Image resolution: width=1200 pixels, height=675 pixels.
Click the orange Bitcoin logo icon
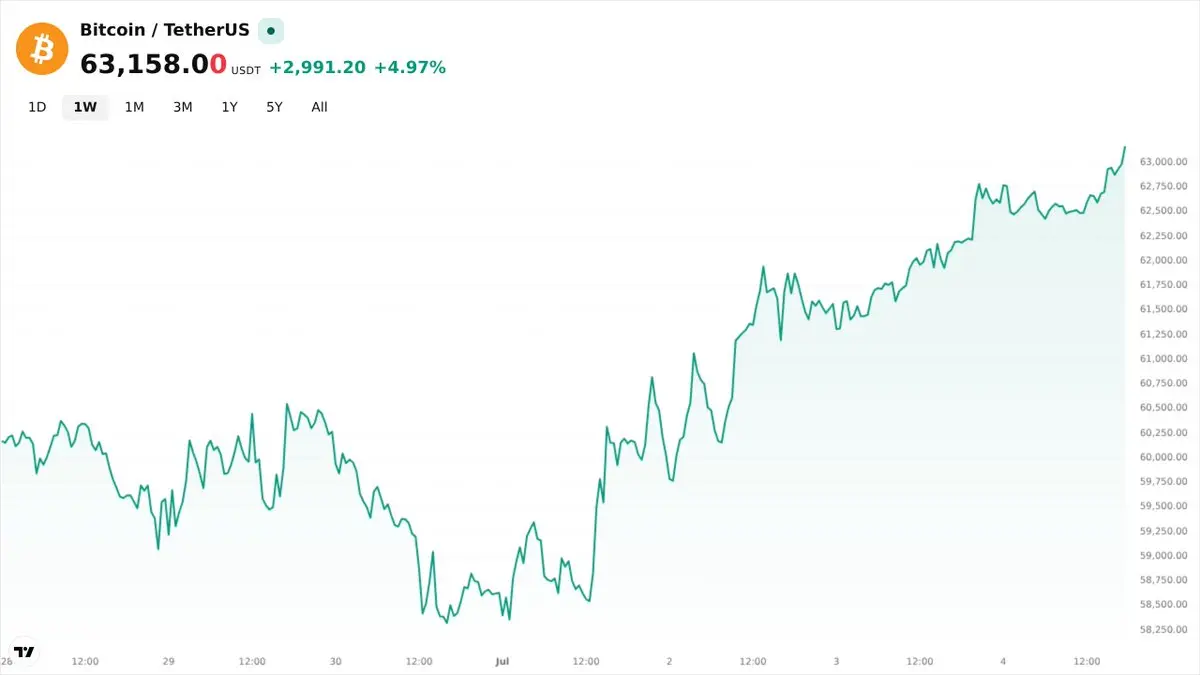[x=42, y=48]
